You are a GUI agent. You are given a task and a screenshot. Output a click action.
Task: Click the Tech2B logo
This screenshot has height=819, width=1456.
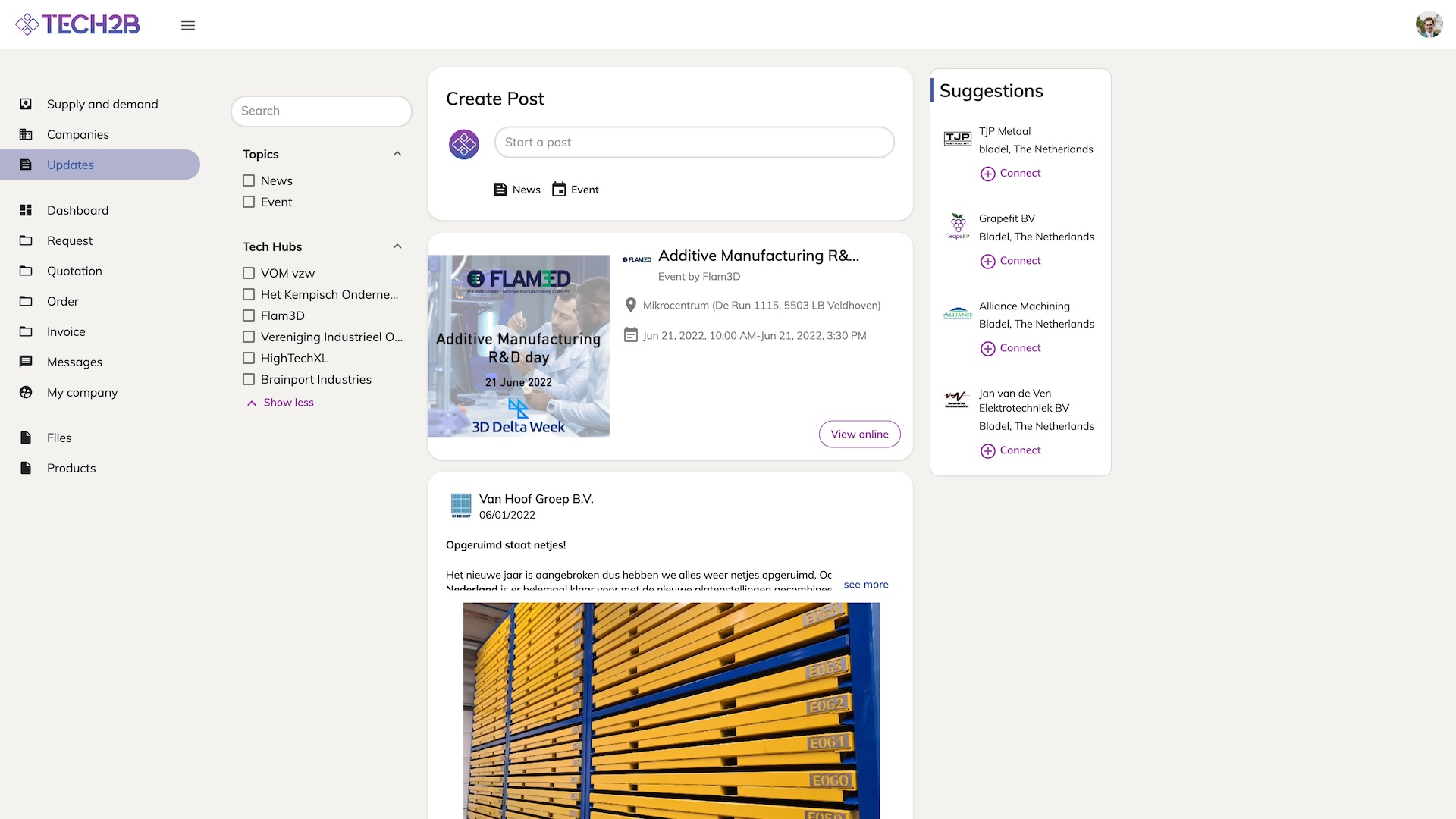[x=78, y=24]
